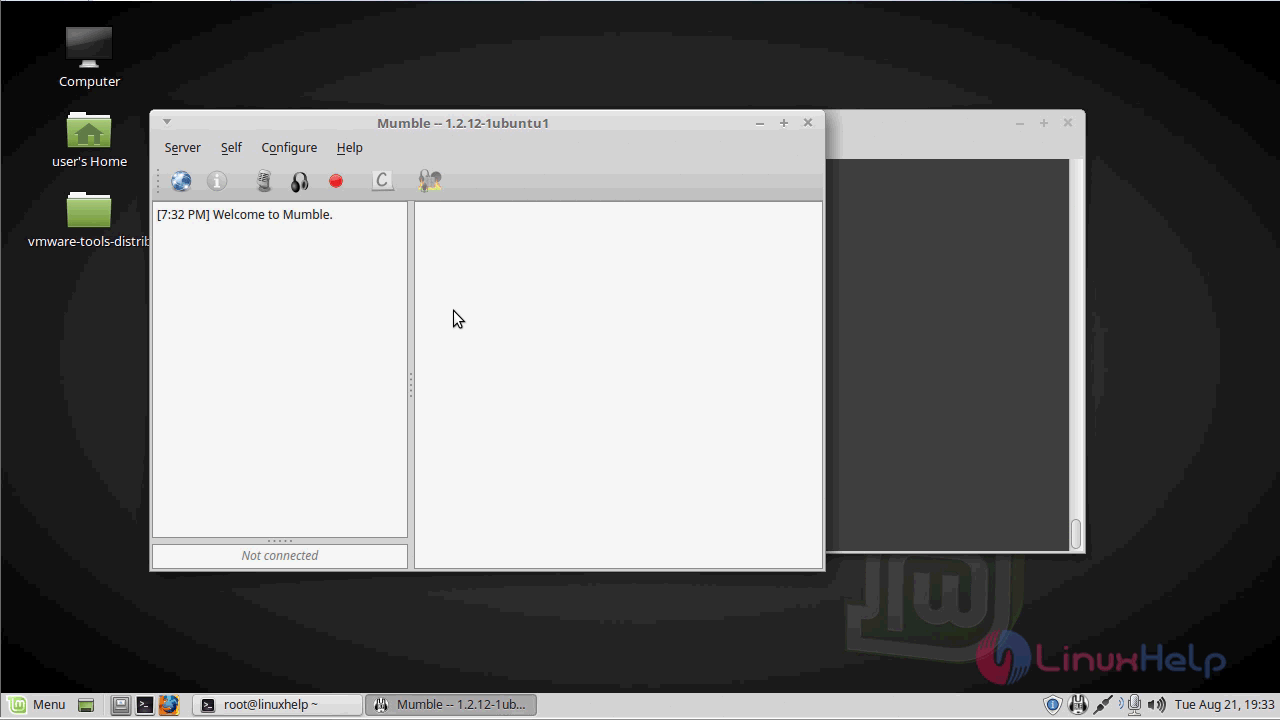Open the Mumble window menu arrow in title bar
1280x720 pixels.
click(167, 122)
